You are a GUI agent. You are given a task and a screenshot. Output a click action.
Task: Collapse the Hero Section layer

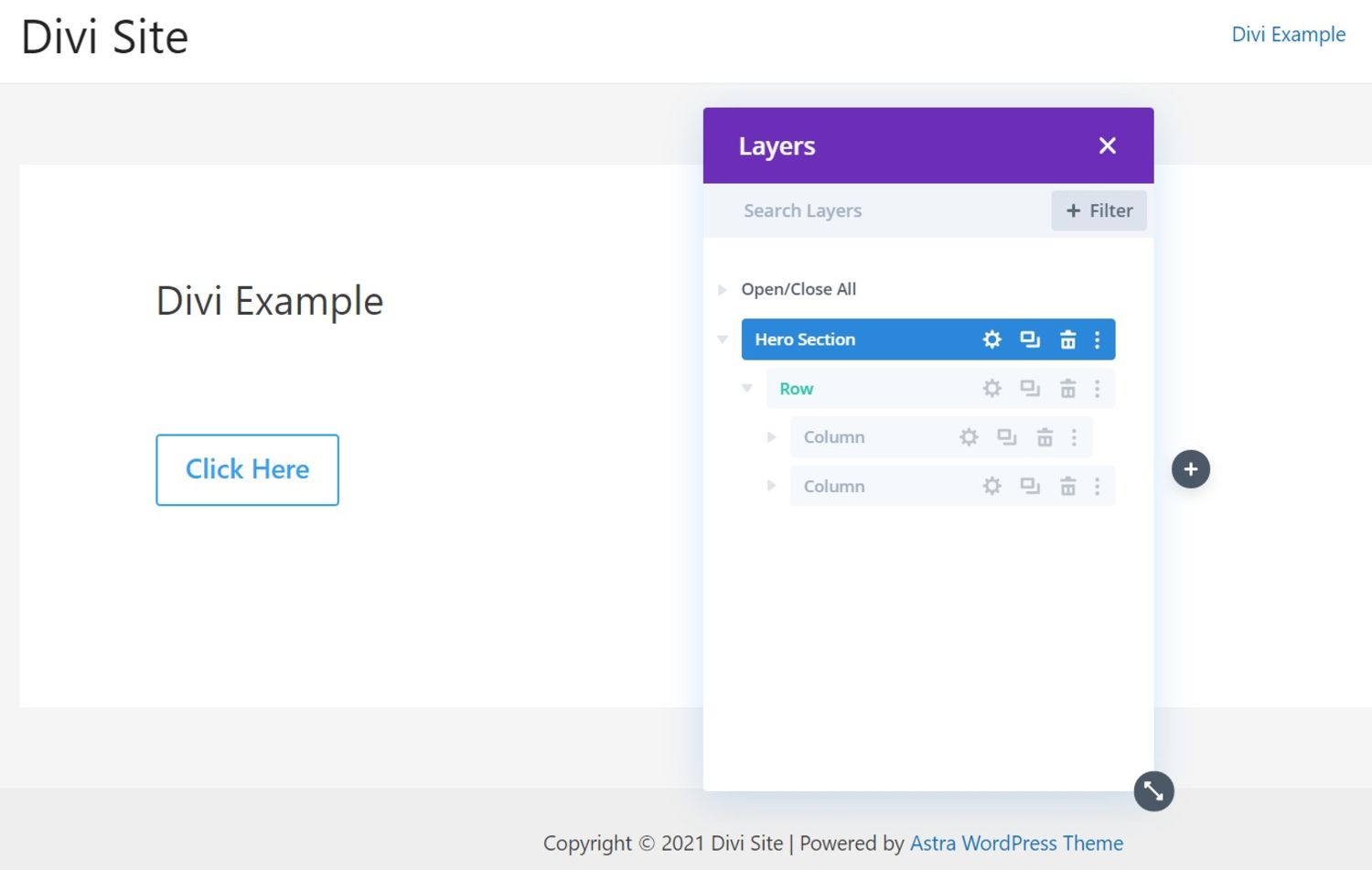723,338
